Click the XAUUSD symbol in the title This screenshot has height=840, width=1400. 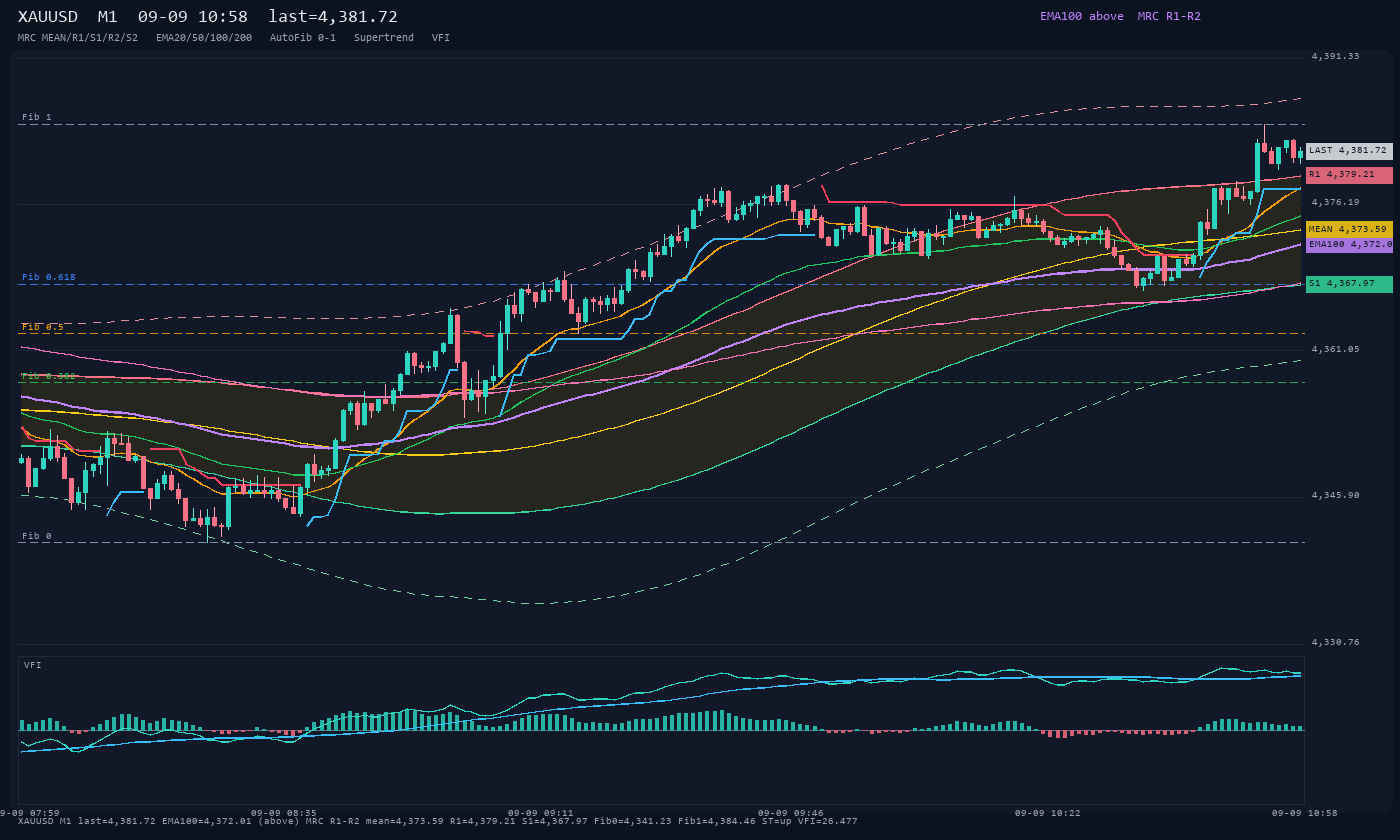tap(48, 17)
